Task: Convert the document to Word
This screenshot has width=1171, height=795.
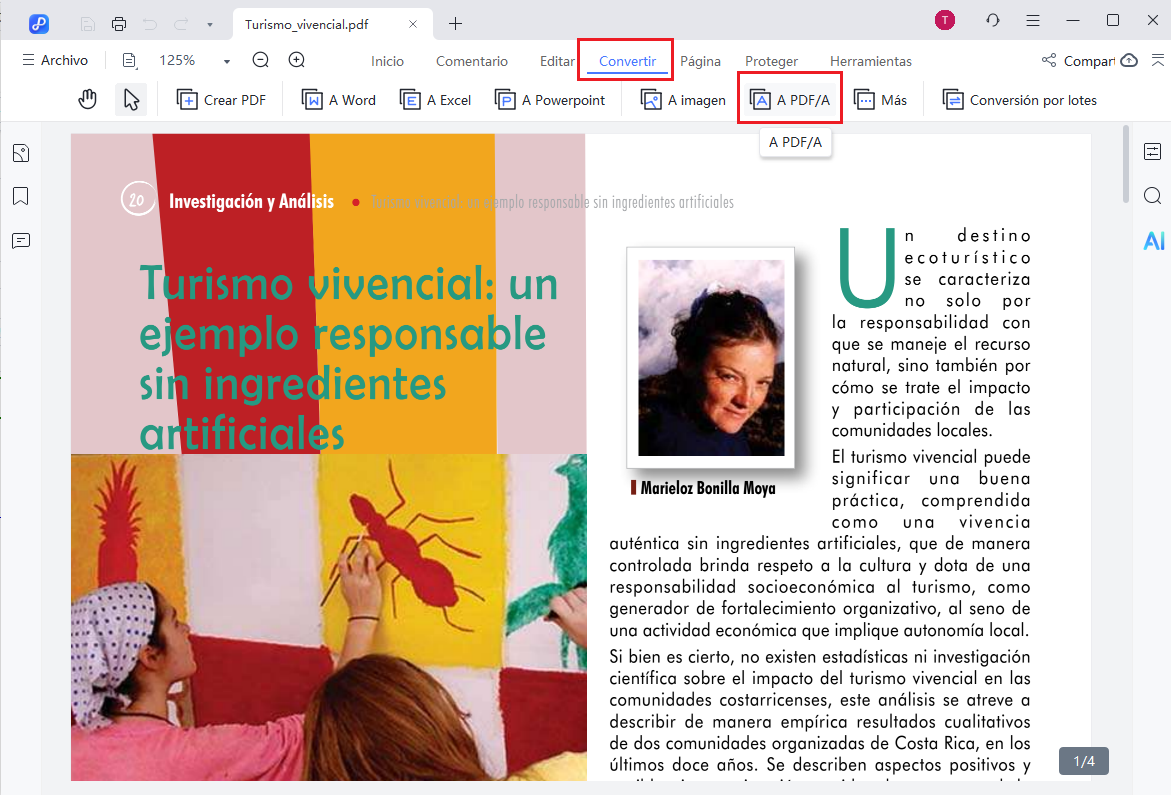Action: (x=339, y=99)
